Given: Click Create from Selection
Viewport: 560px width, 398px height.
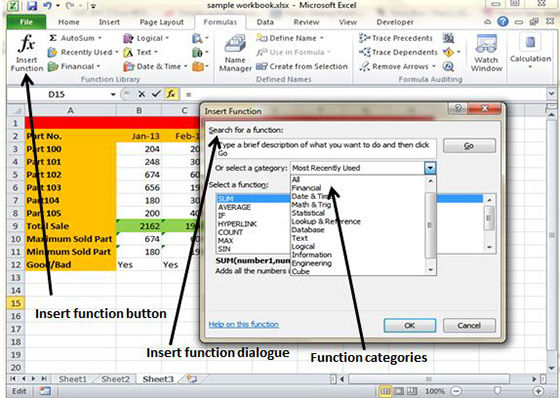Looking at the screenshot, I should [302, 66].
